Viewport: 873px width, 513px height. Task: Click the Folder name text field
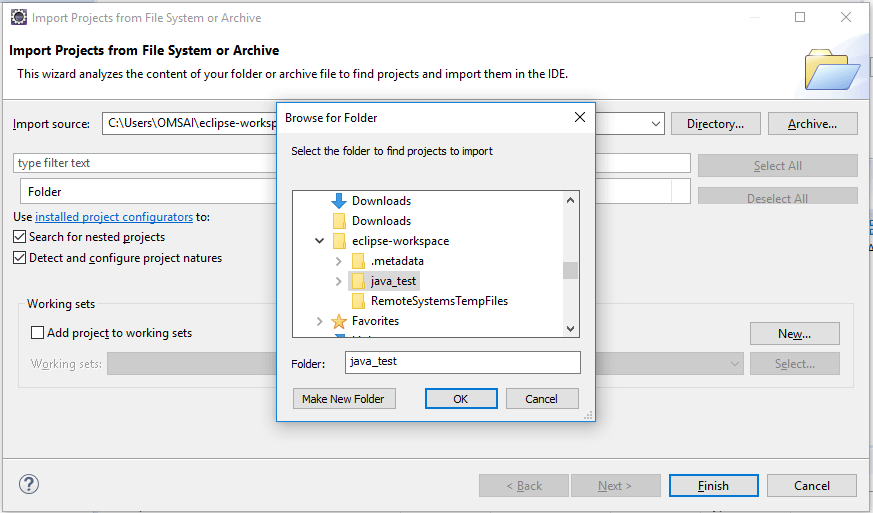tap(462, 362)
